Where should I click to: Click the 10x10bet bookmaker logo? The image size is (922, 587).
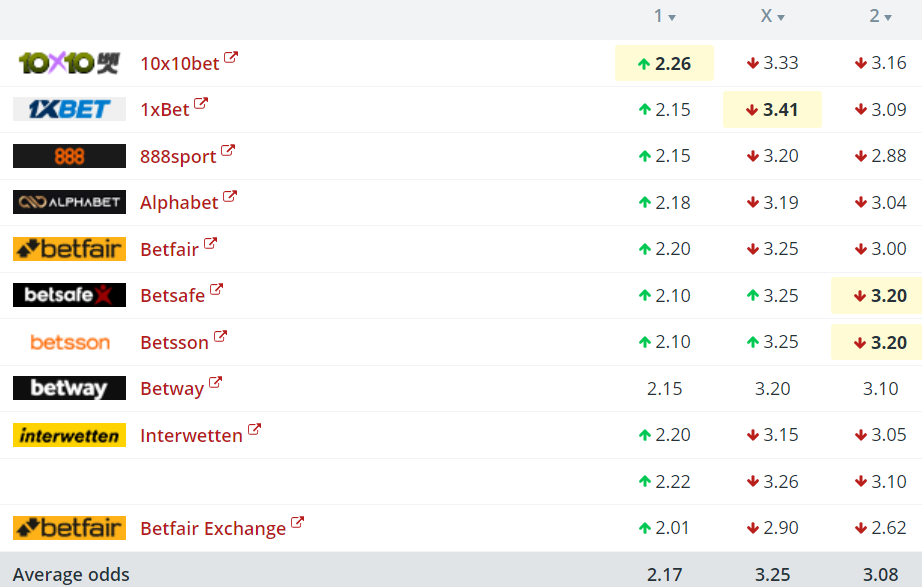(69, 63)
